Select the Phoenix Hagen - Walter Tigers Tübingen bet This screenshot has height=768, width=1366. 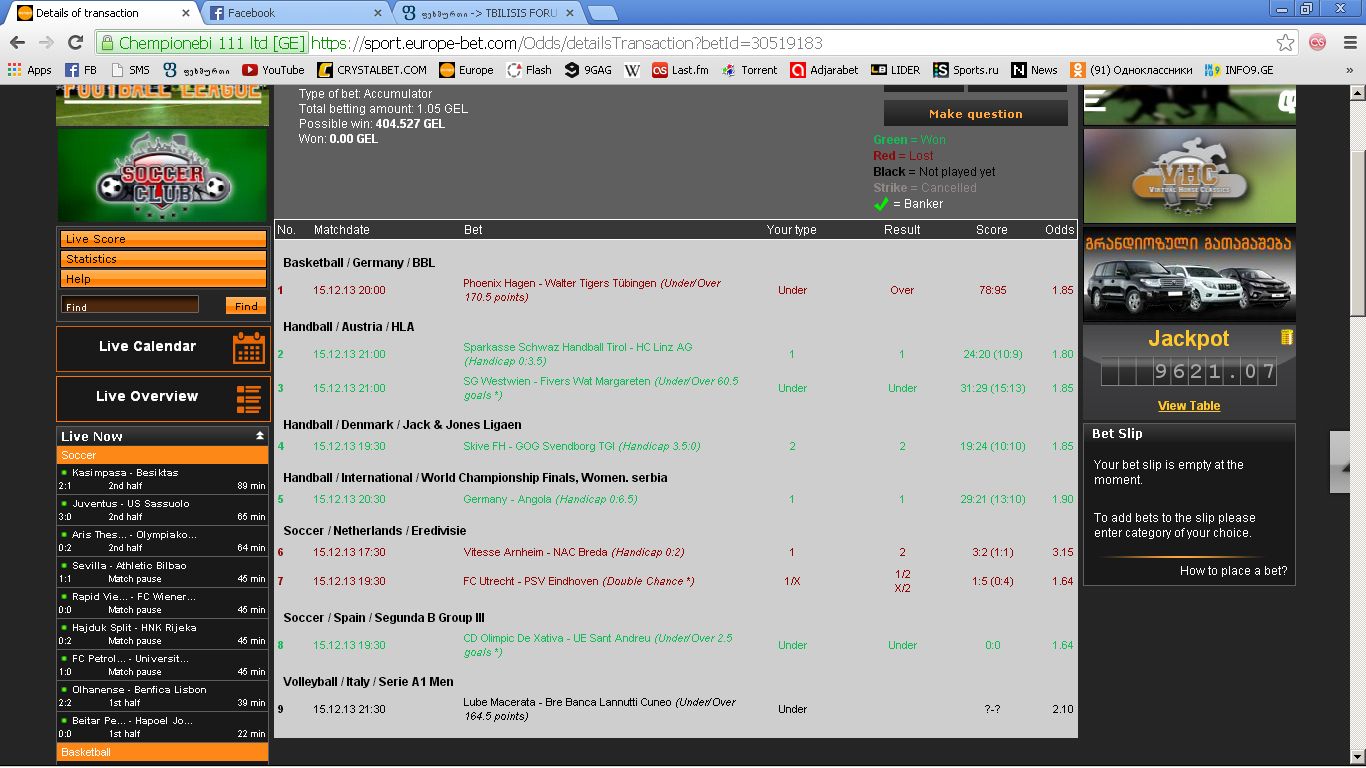(592, 290)
